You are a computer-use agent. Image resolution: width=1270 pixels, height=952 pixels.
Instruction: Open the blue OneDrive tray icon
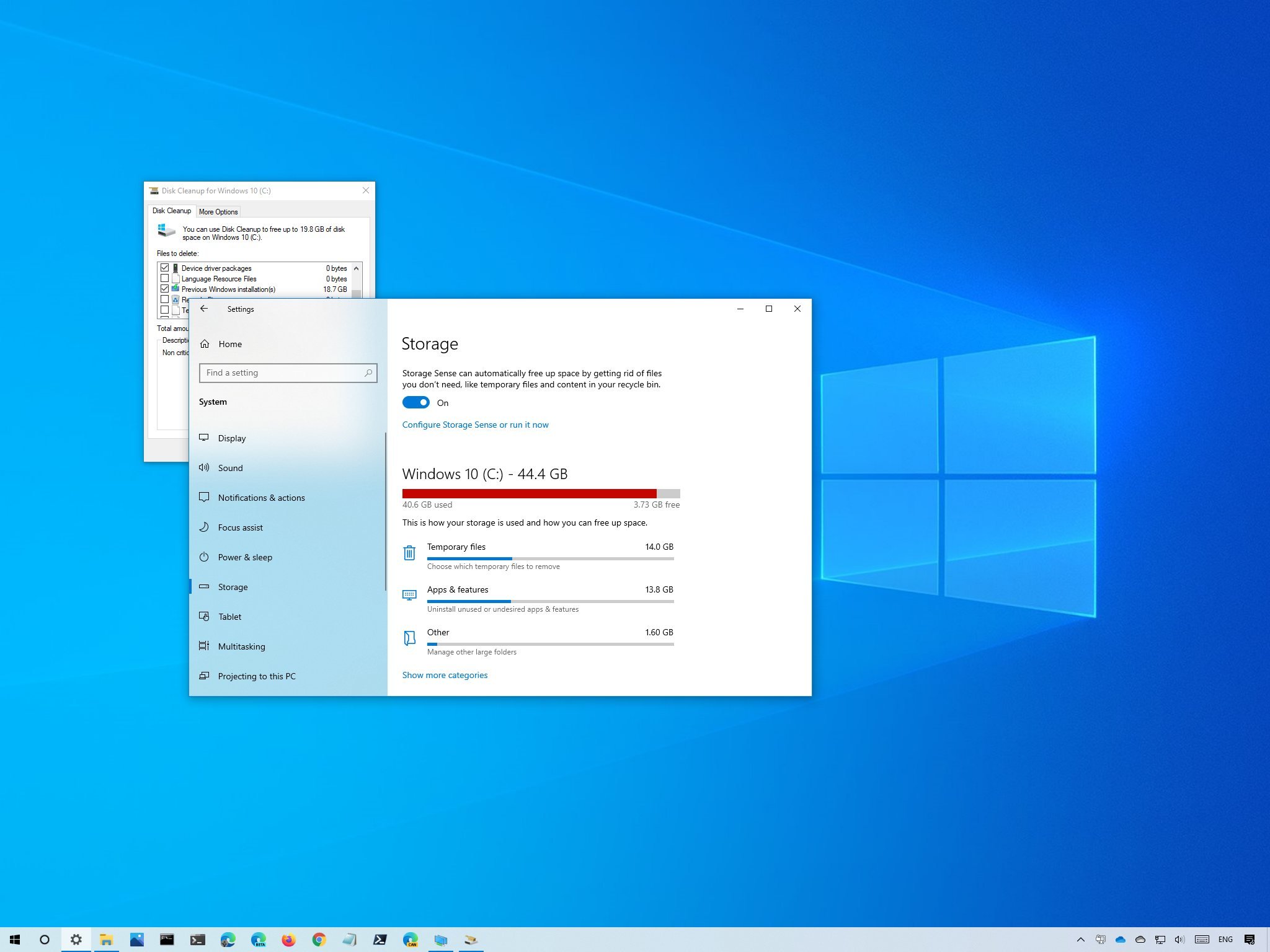(1120, 940)
